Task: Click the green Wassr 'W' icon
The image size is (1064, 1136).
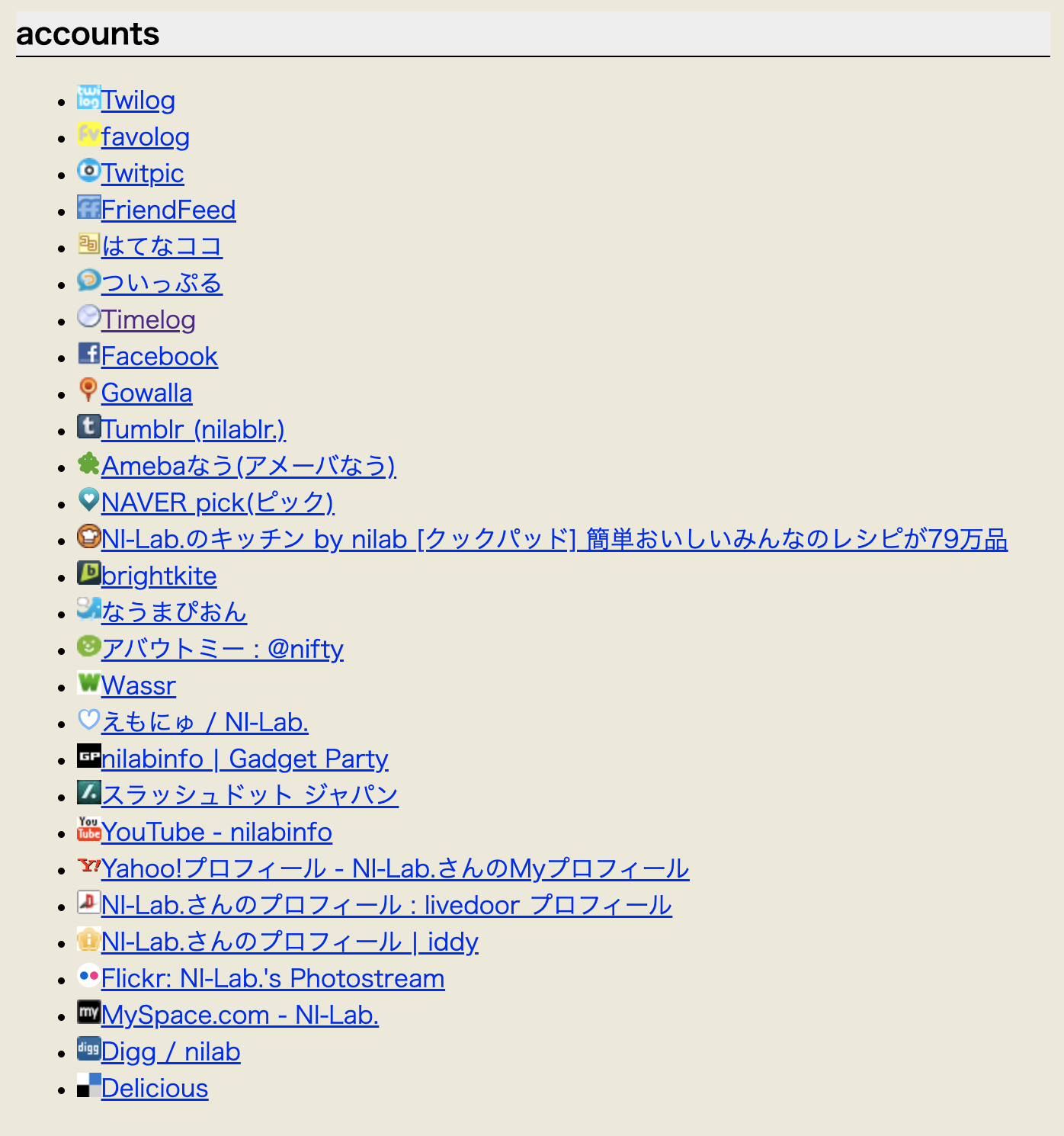Action: [88, 683]
